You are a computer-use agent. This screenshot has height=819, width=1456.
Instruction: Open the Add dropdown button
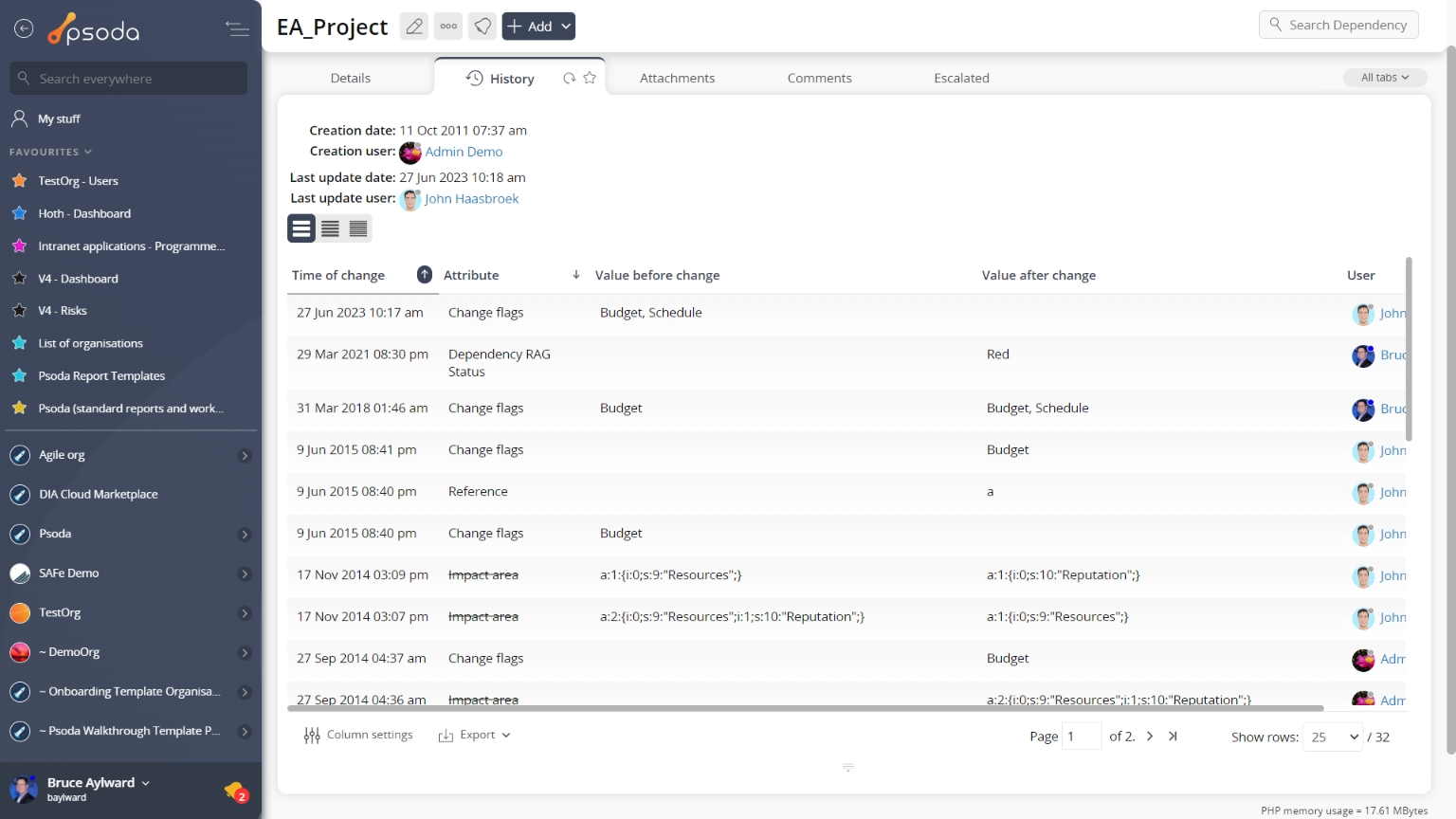(x=538, y=27)
